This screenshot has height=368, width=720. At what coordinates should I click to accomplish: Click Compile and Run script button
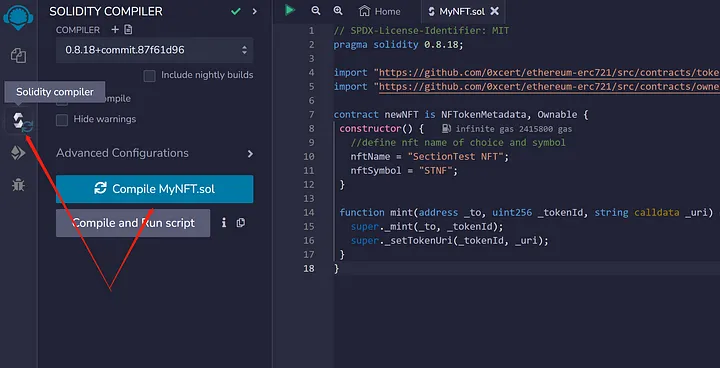tap(133, 223)
